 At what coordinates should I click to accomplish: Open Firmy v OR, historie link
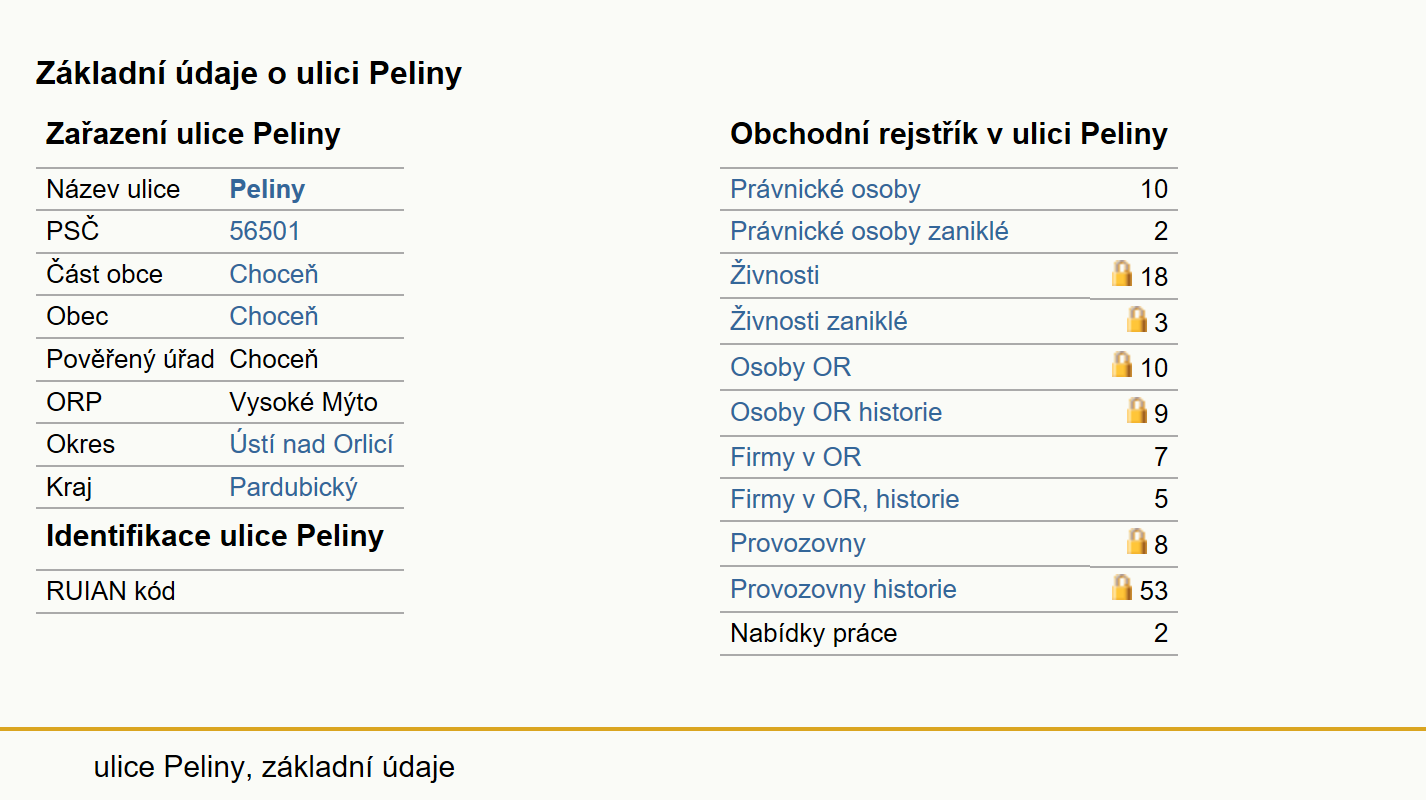tap(845, 499)
